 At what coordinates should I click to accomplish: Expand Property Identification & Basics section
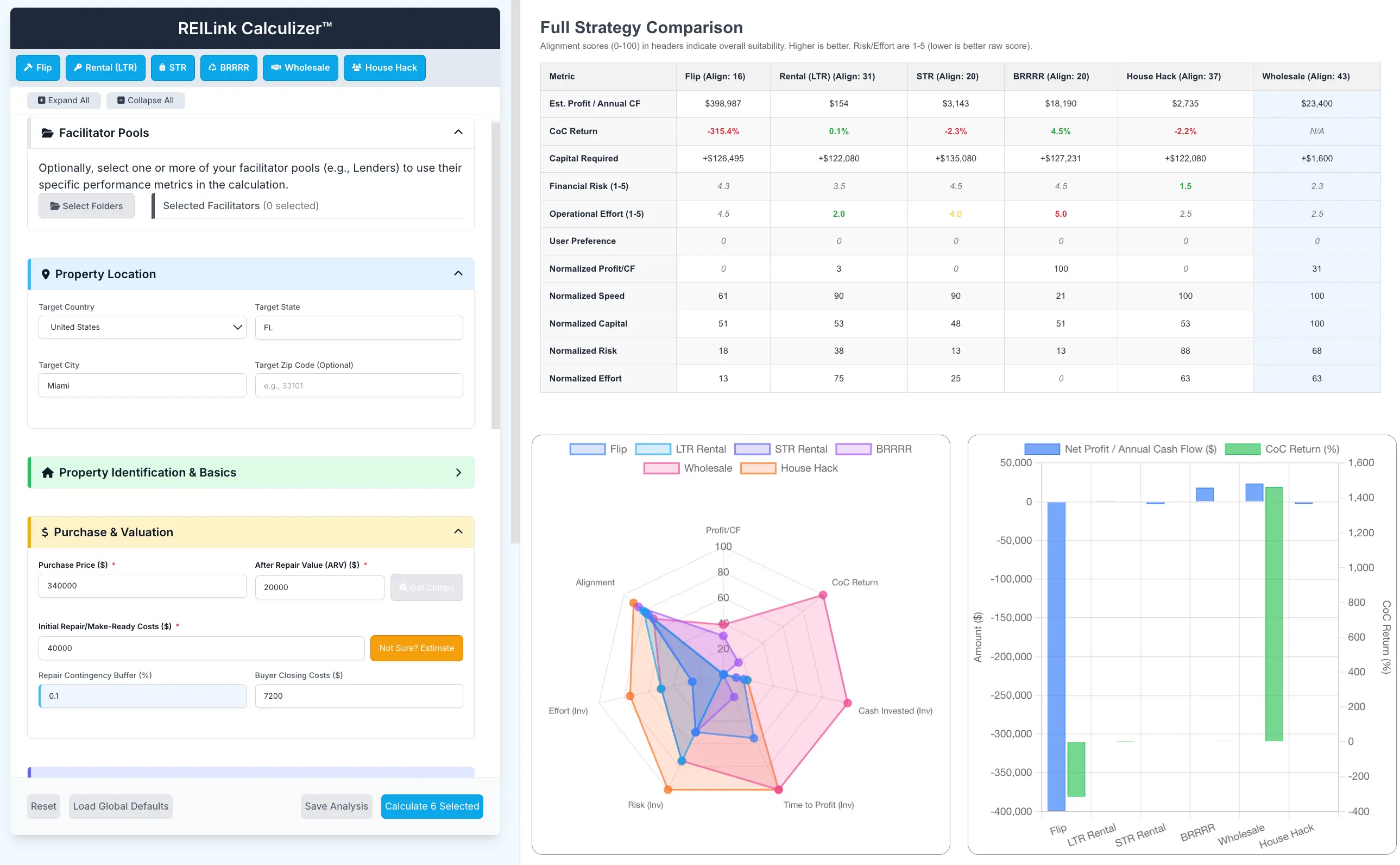point(458,473)
